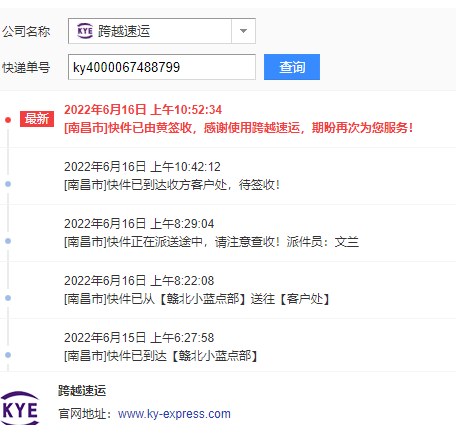Click the 送往【客户处】 status entry
This screenshot has height=425, width=456.
(x=197, y=299)
